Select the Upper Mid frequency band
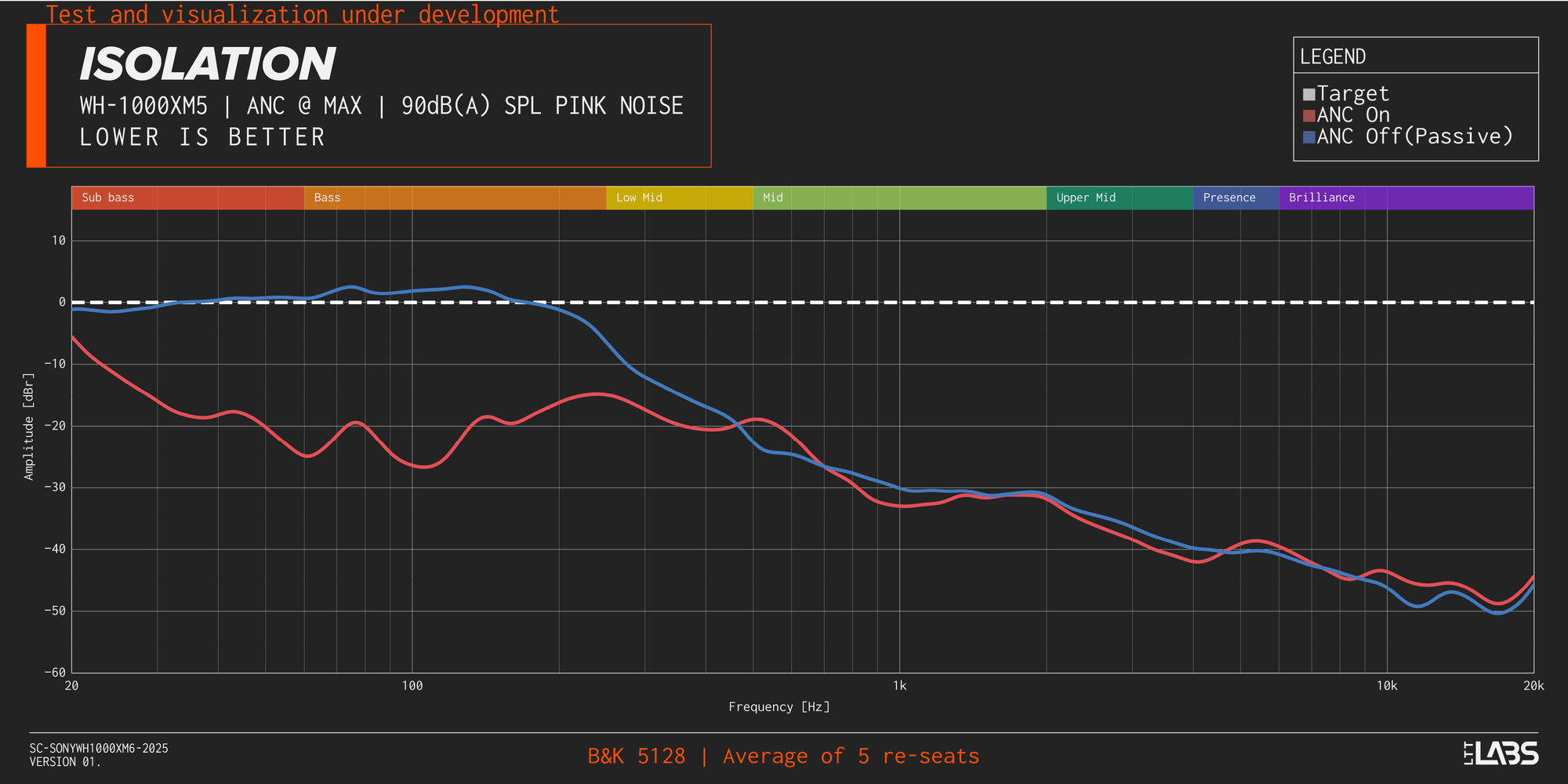 [x=1120, y=198]
